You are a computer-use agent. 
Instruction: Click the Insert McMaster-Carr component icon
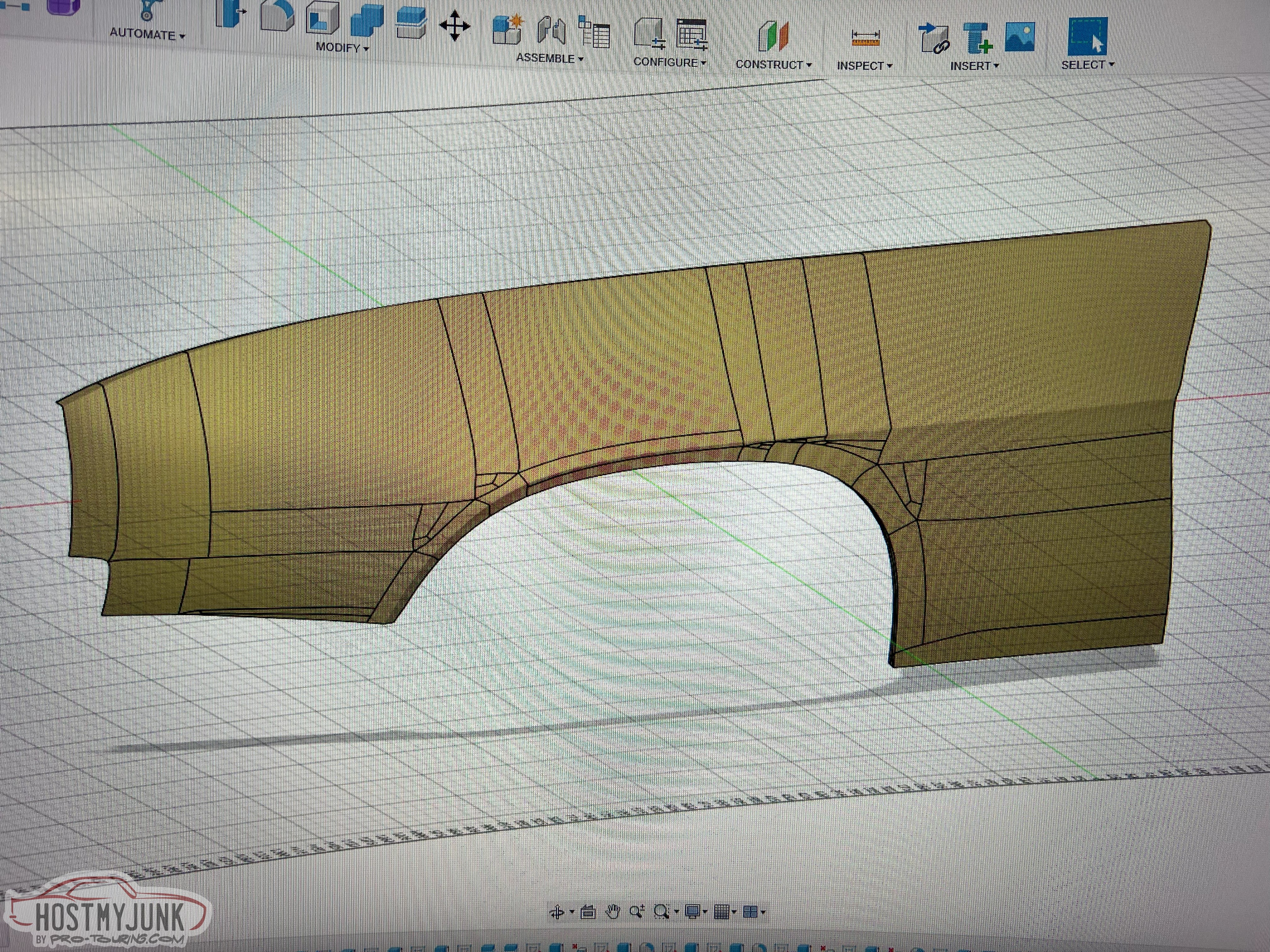[977, 38]
